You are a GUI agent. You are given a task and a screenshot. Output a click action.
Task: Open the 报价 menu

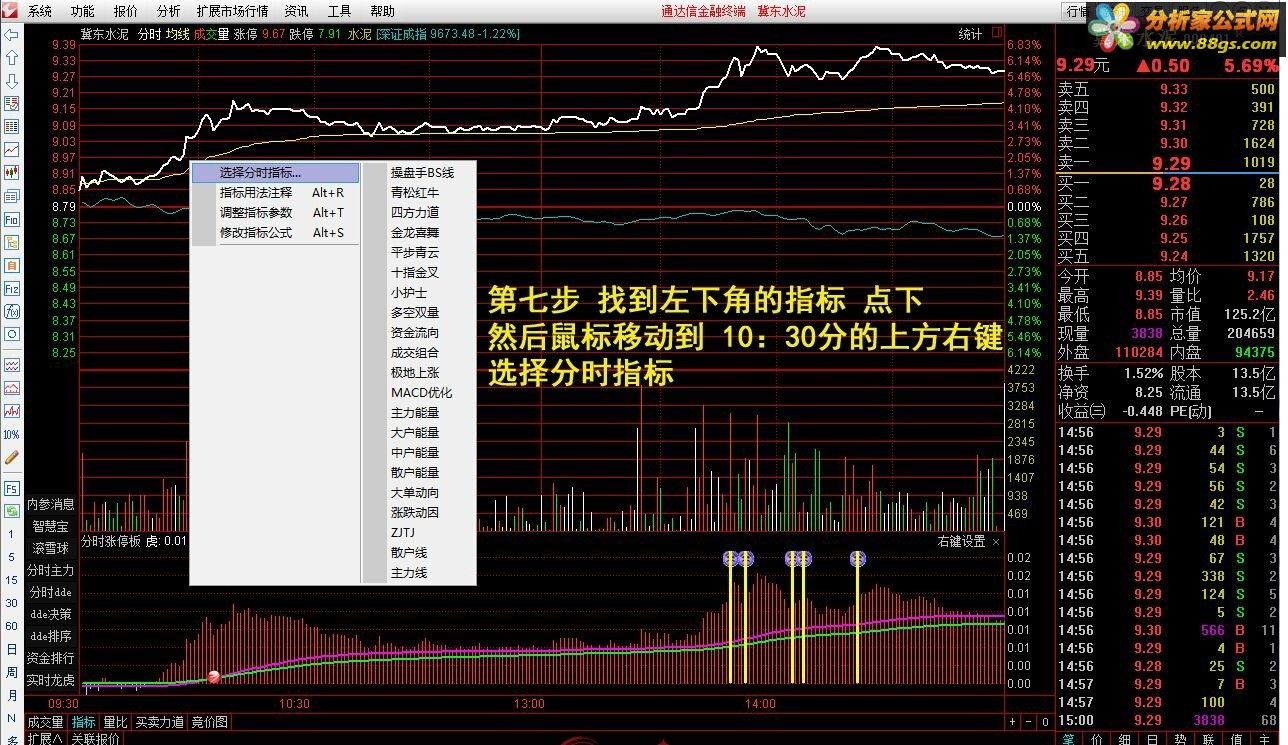[126, 12]
